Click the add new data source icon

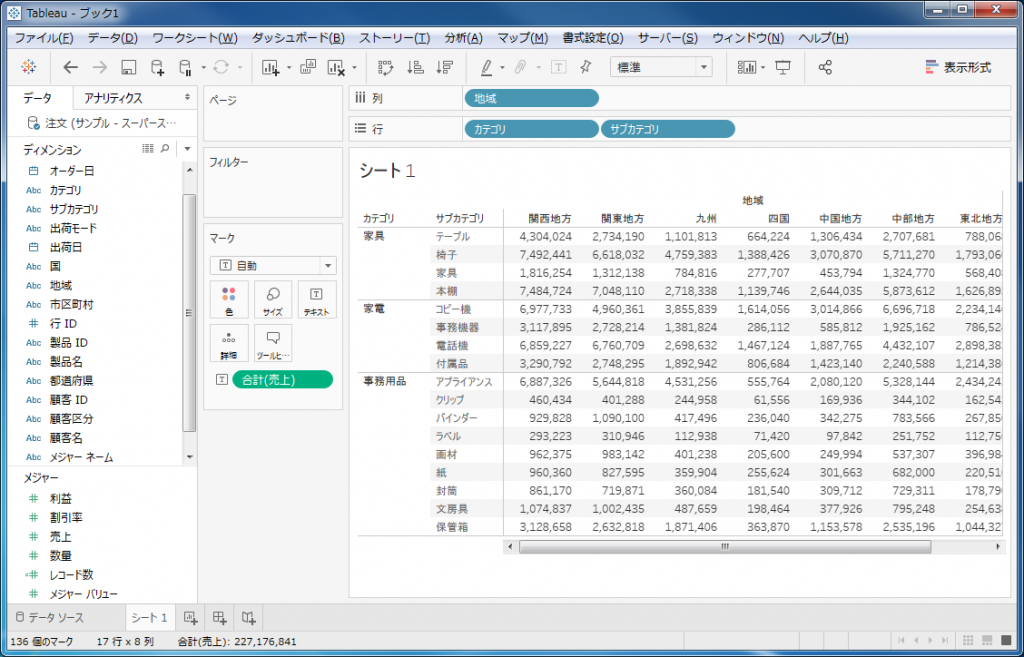pos(157,67)
